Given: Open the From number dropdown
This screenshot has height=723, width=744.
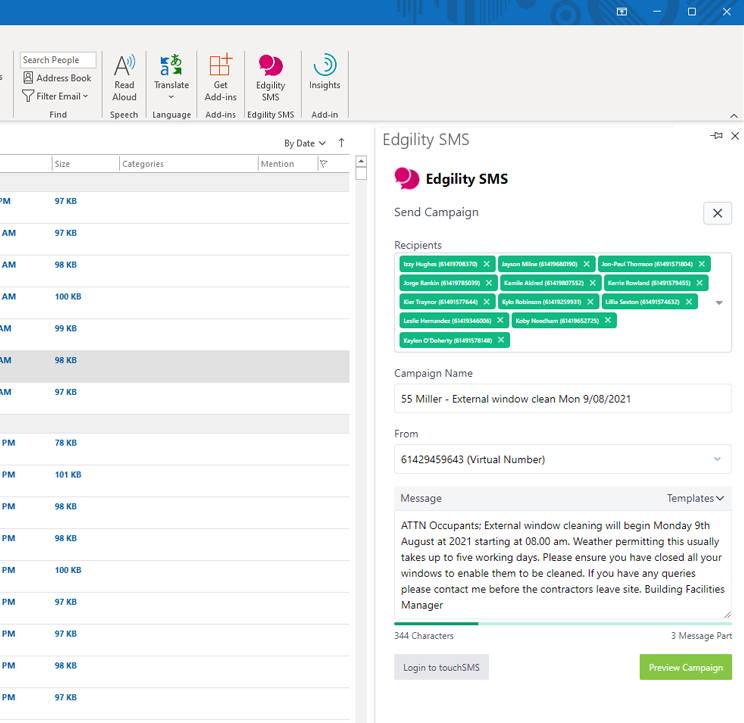Looking at the screenshot, I should tap(563, 459).
